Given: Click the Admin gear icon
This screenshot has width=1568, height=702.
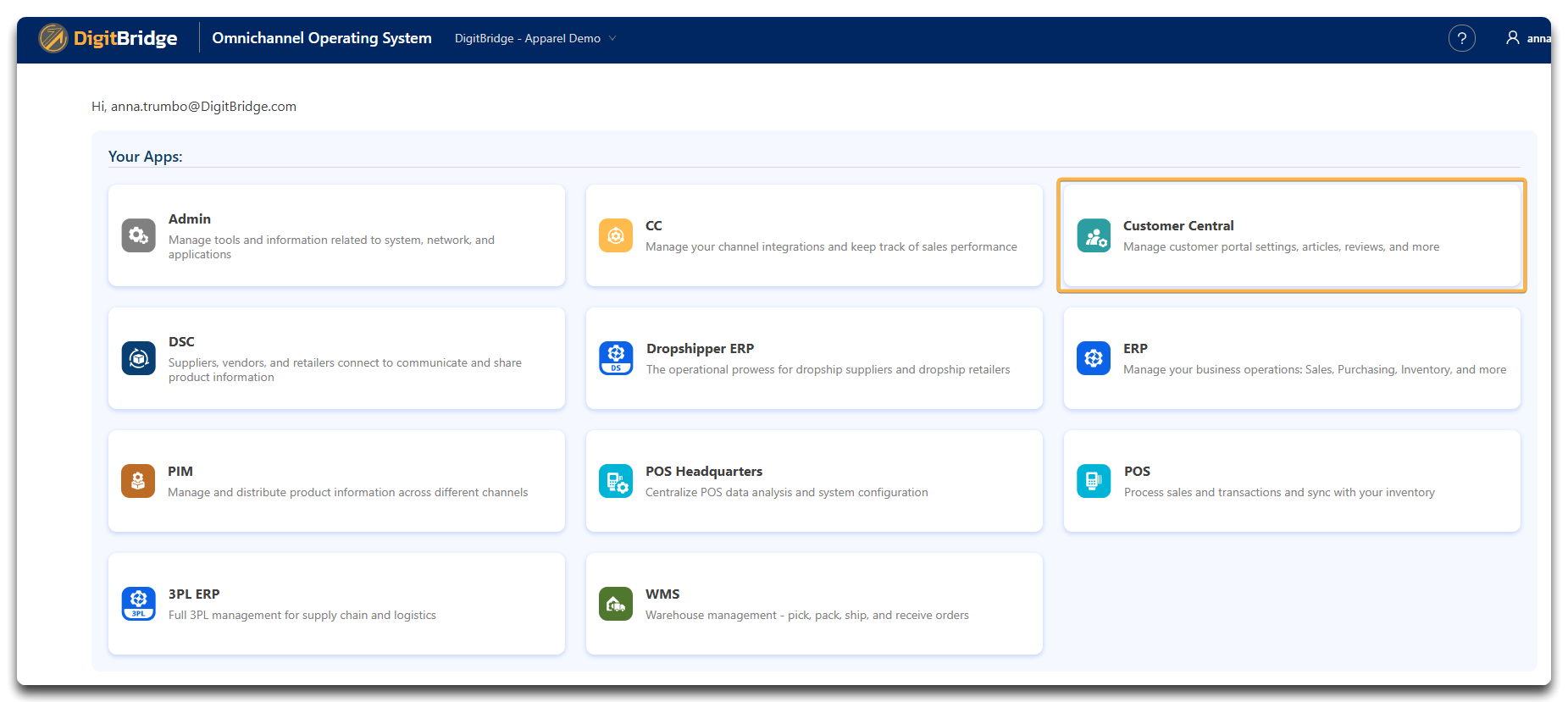Looking at the screenshot, I should [x=138, y=235].
